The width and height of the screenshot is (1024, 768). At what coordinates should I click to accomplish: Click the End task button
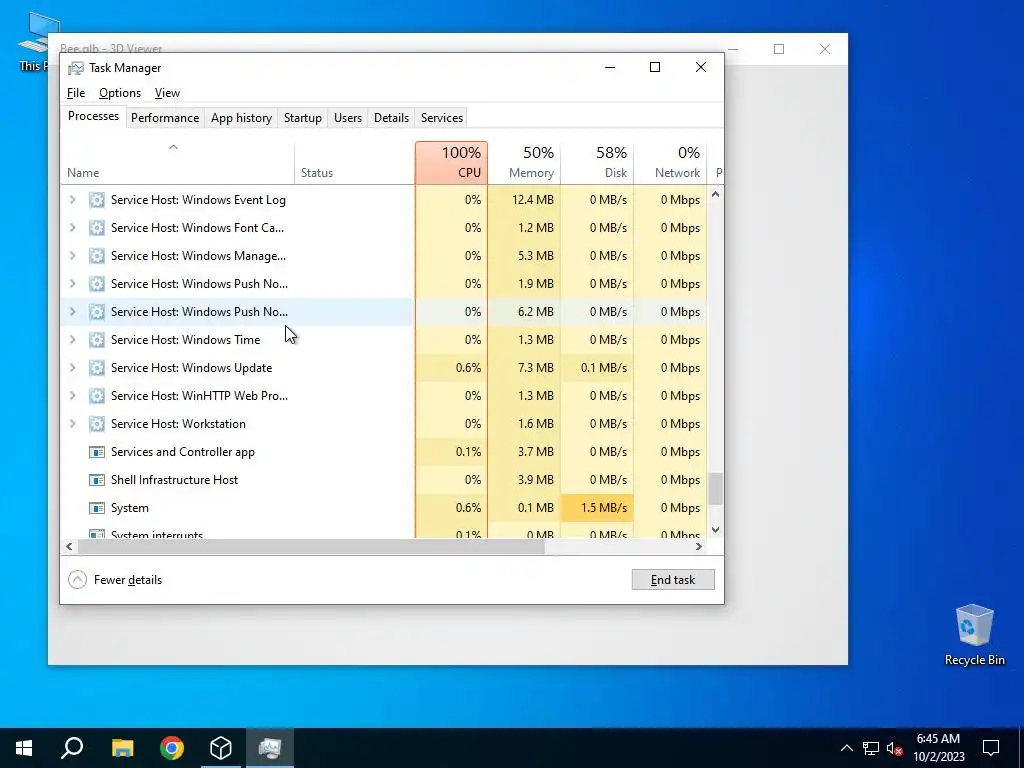(673, 580)
